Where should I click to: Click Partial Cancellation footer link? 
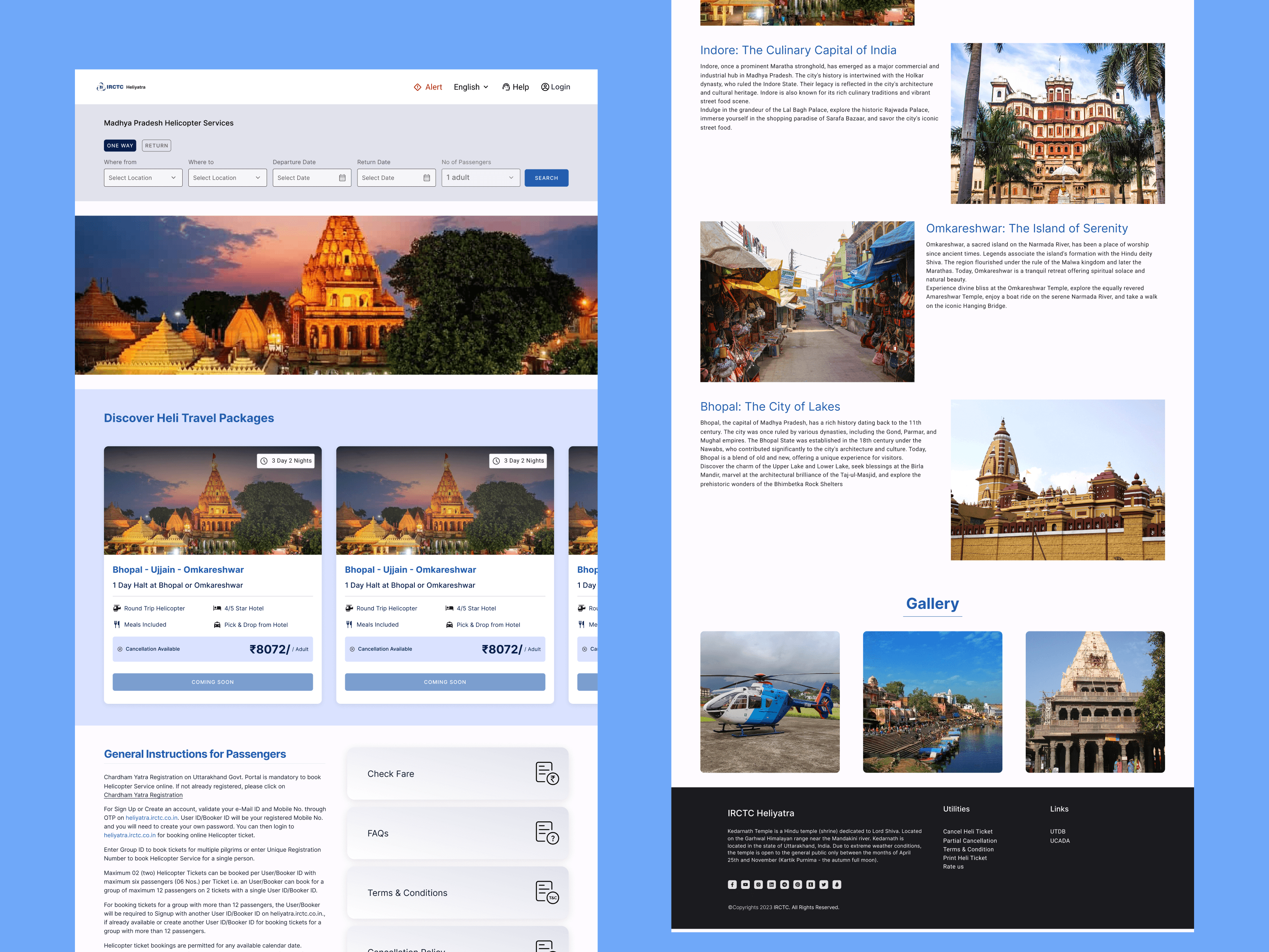click(x=970, y=841)
